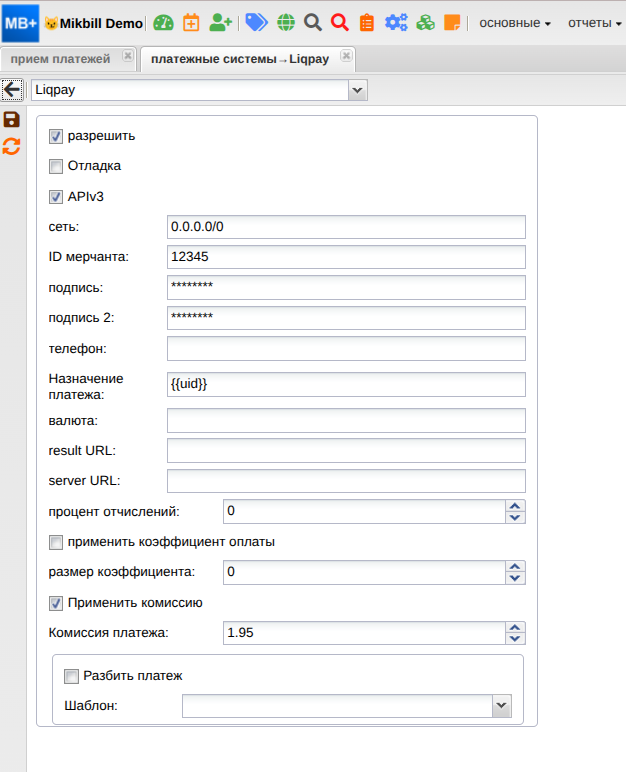626x772 pixels.
Task: Click the валюта input field
Action: pyautogui.click(x=346, y=421)
